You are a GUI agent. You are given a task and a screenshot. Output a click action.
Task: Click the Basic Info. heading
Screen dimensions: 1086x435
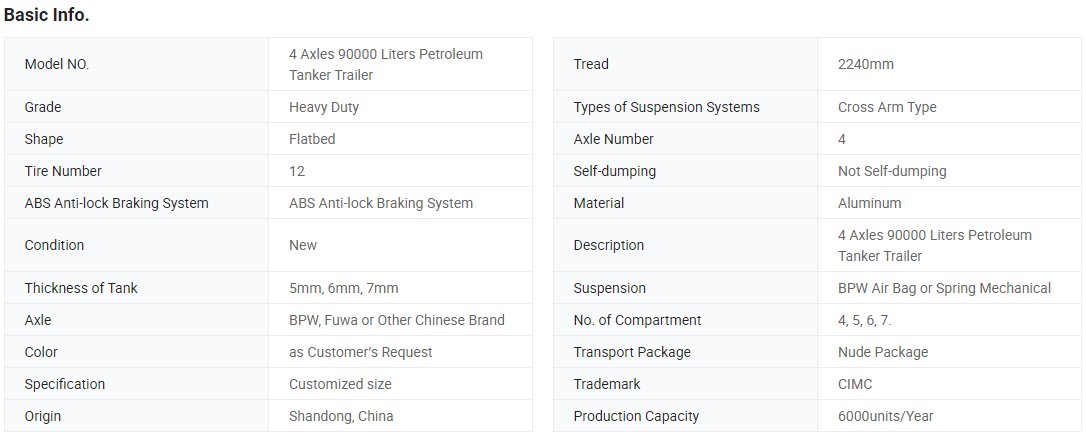tap(46, 15)
